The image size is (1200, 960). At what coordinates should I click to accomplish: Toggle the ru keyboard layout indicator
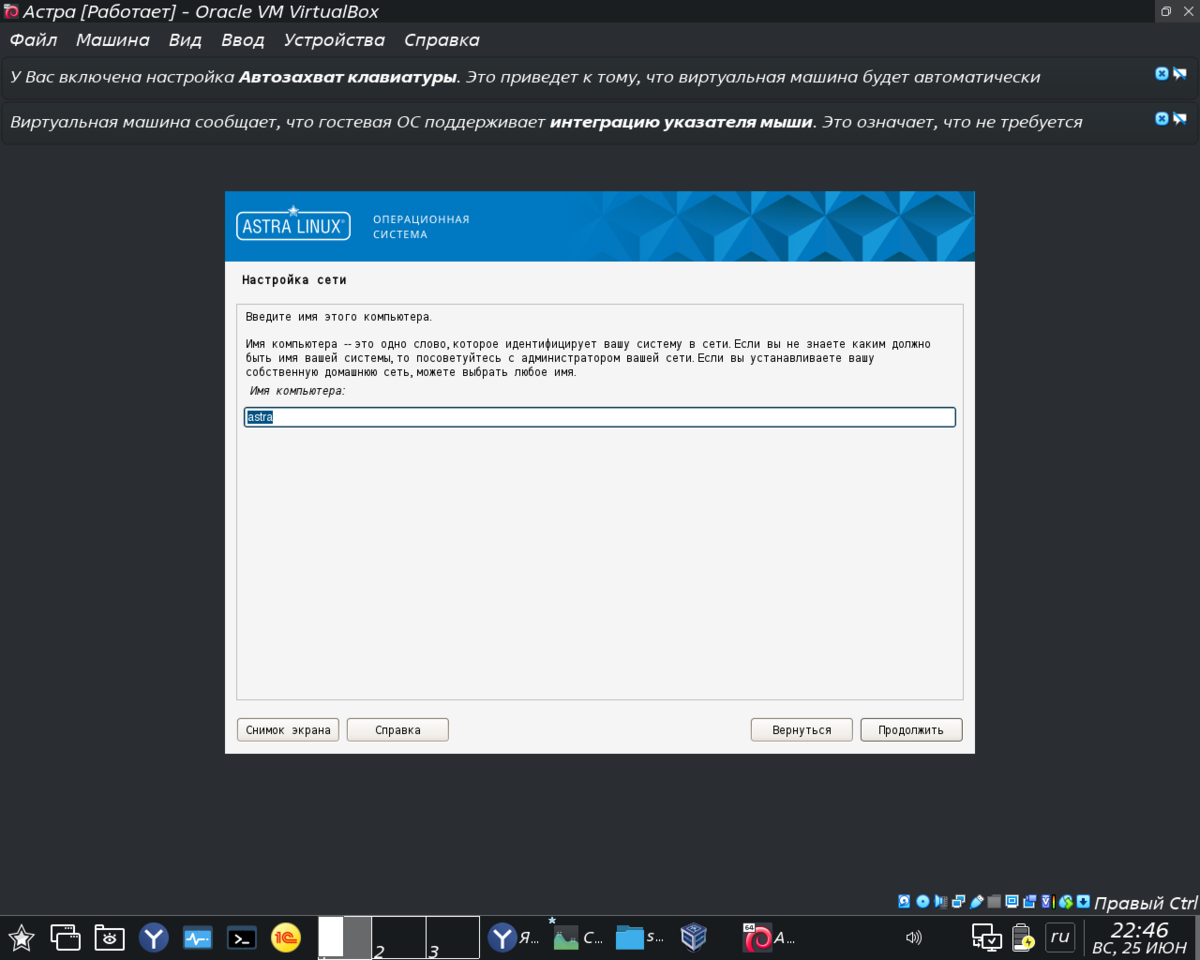coord(1060,937)
